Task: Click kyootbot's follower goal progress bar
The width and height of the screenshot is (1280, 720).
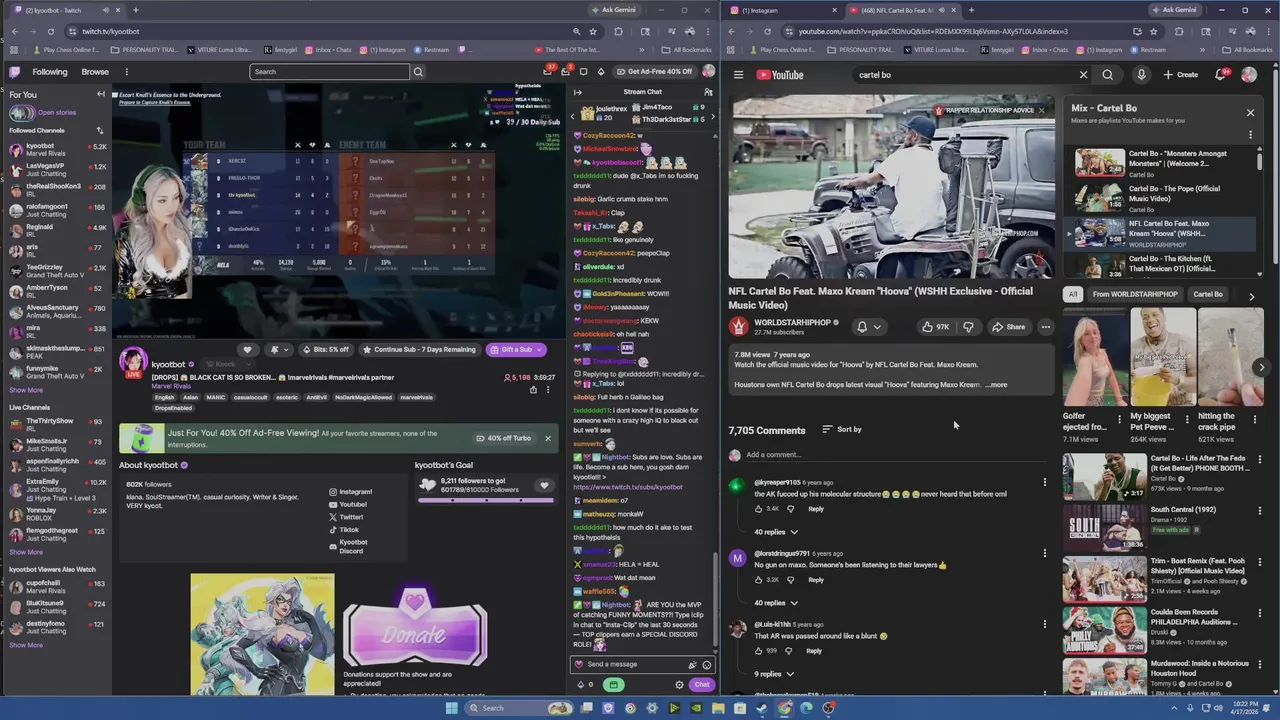Action: click(x=485, y=499)
